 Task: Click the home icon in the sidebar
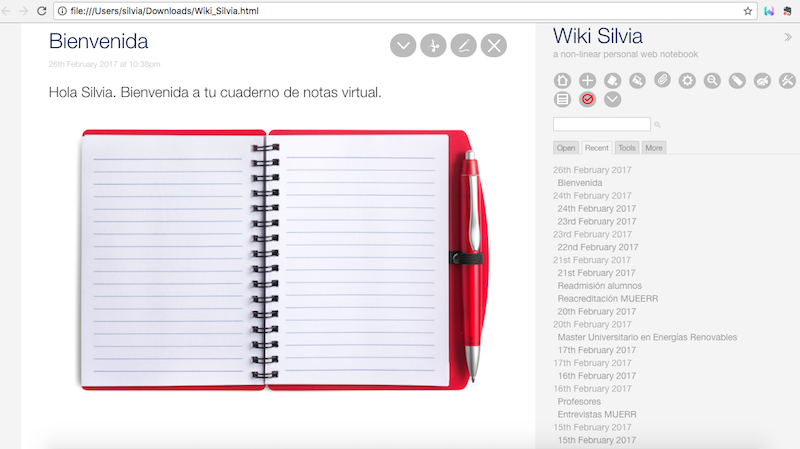point(562,81)
